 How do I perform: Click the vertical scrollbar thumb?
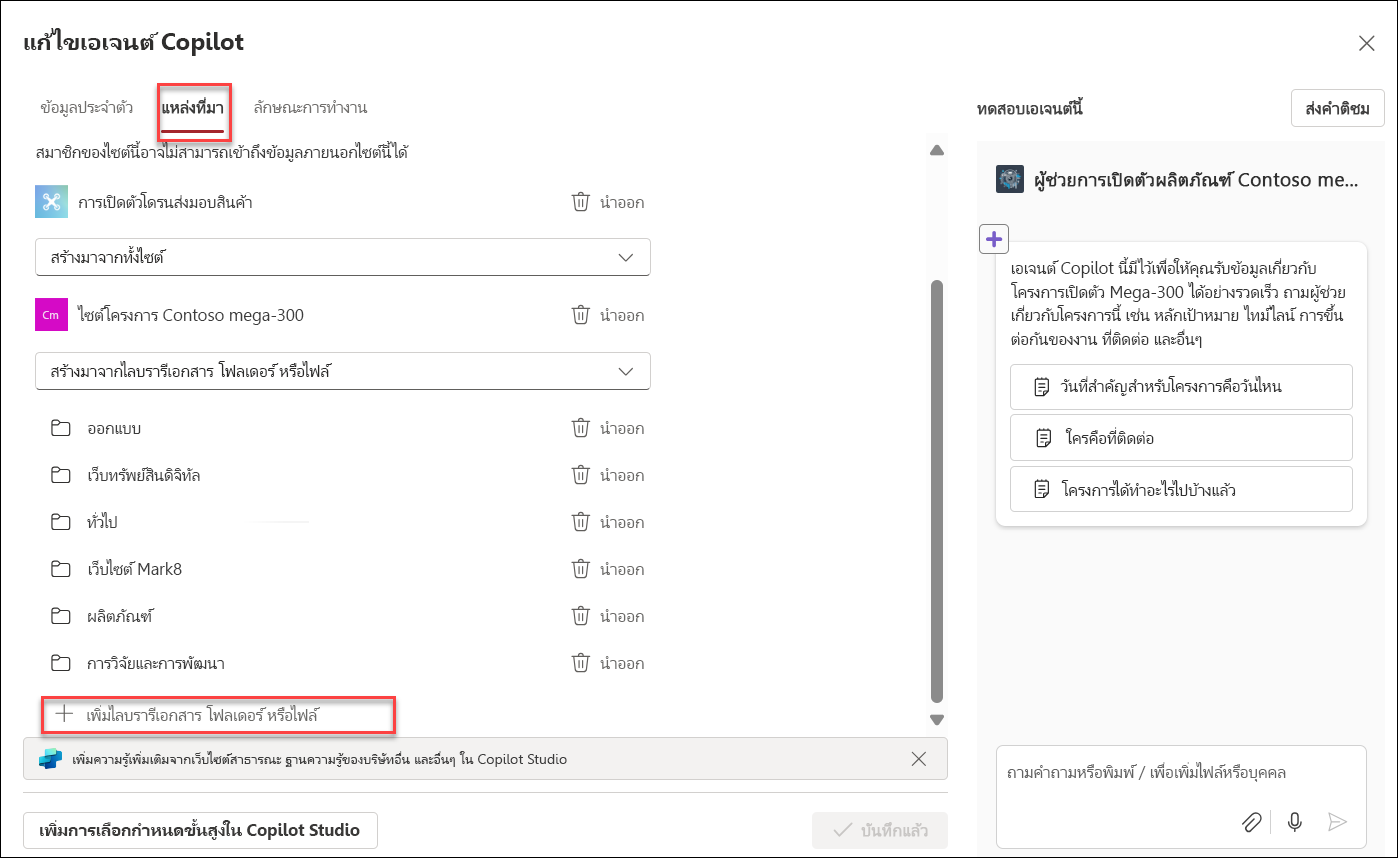937,490
